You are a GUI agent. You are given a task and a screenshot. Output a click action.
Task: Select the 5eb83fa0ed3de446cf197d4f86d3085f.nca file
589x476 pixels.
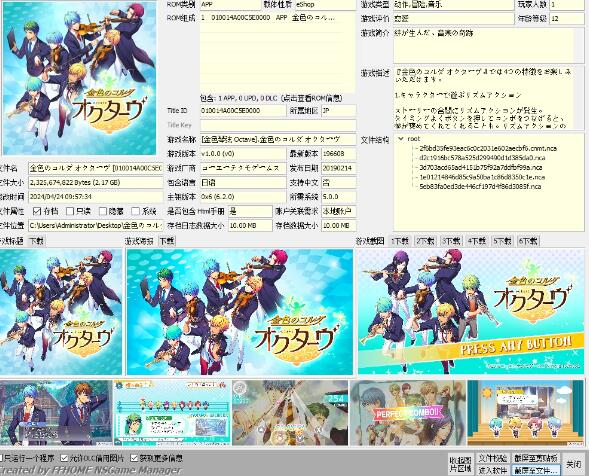(x=480, y=186)
